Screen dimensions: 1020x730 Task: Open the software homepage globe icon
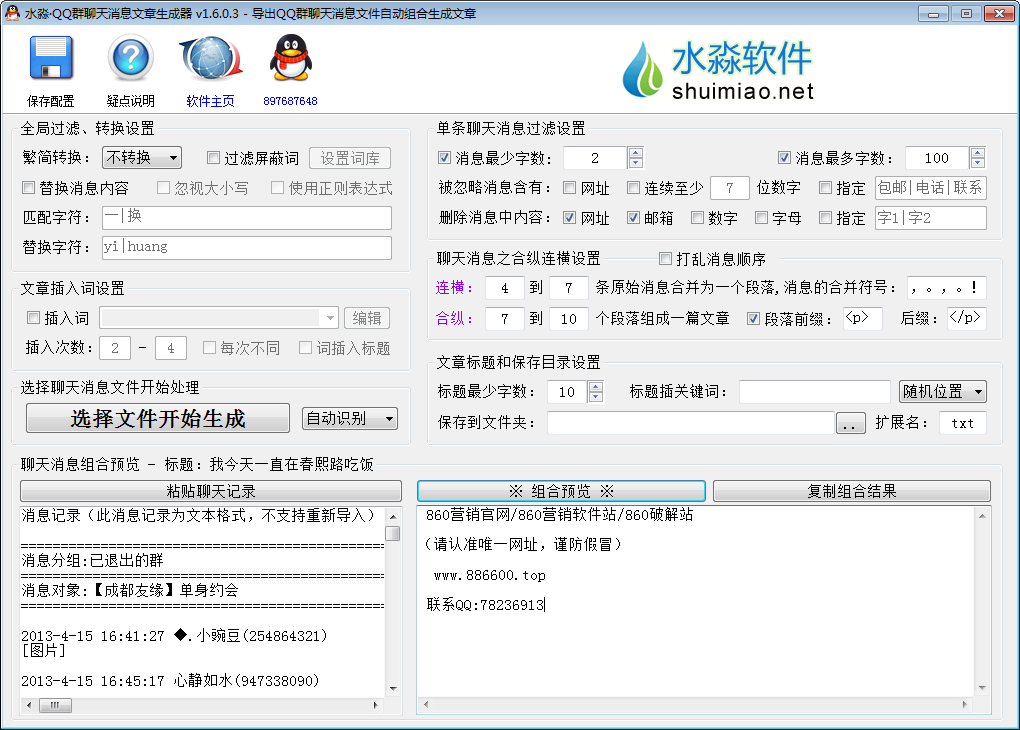[x=210, y=58]
